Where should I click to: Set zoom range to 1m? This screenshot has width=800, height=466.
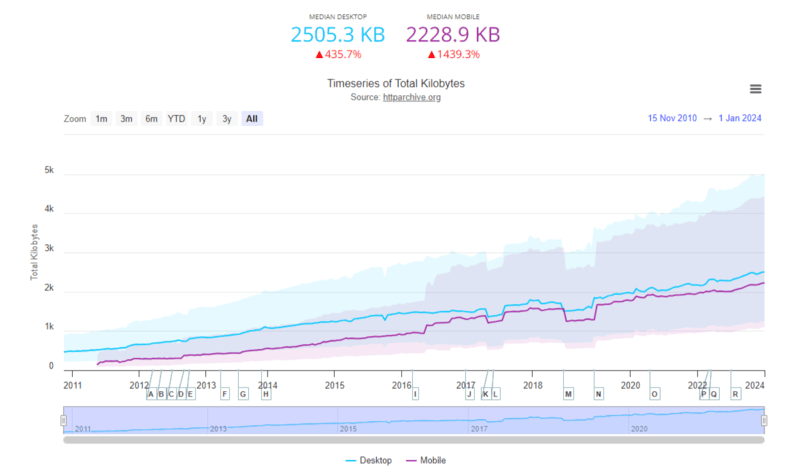point(101,119)
